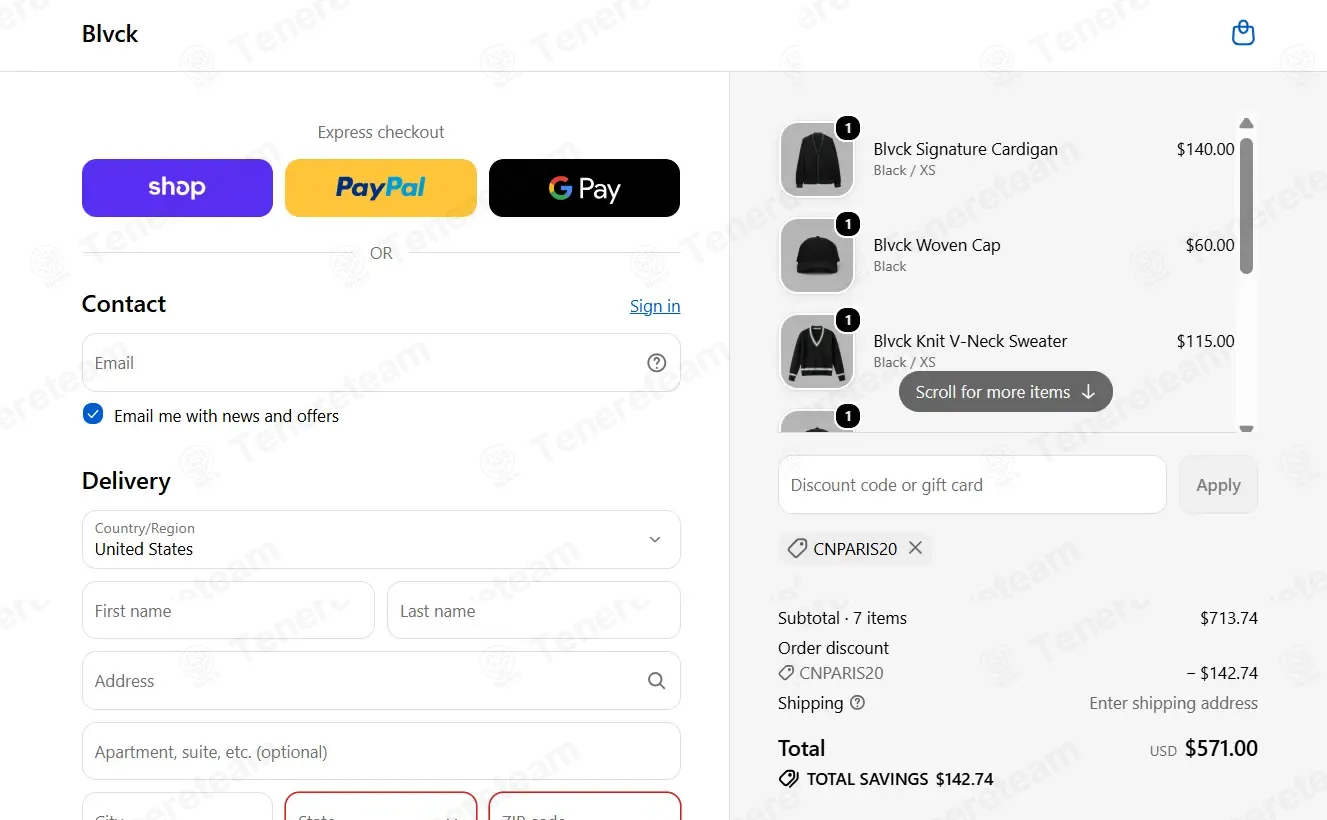Click the Blvck Signature Cardigan product name
The image size is (1327, 820).
[x=965, y=149]
